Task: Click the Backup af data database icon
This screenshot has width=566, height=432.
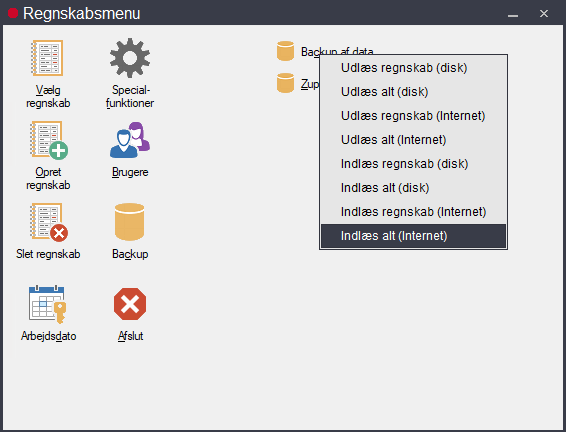Action: 285,51
